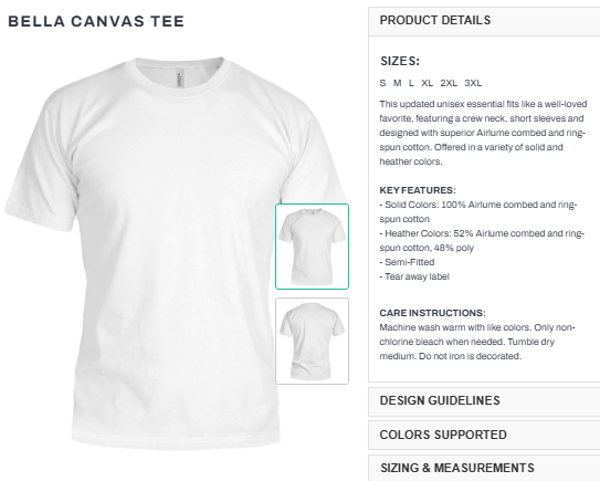Image resolution: width=600 pixels, height=481 pixels.
Task: Pick size L from the sizes row
Action: coord(411,83)
